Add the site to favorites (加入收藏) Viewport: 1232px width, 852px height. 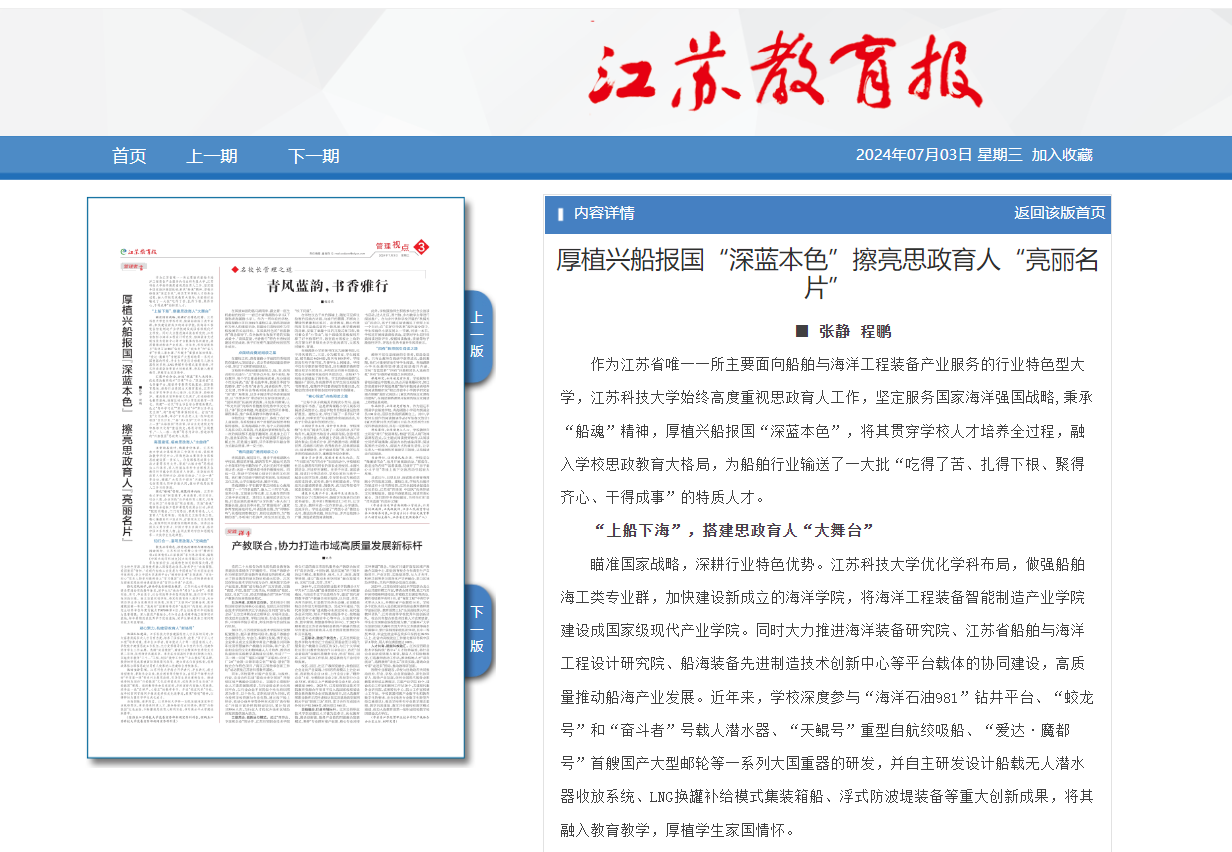1062,155
